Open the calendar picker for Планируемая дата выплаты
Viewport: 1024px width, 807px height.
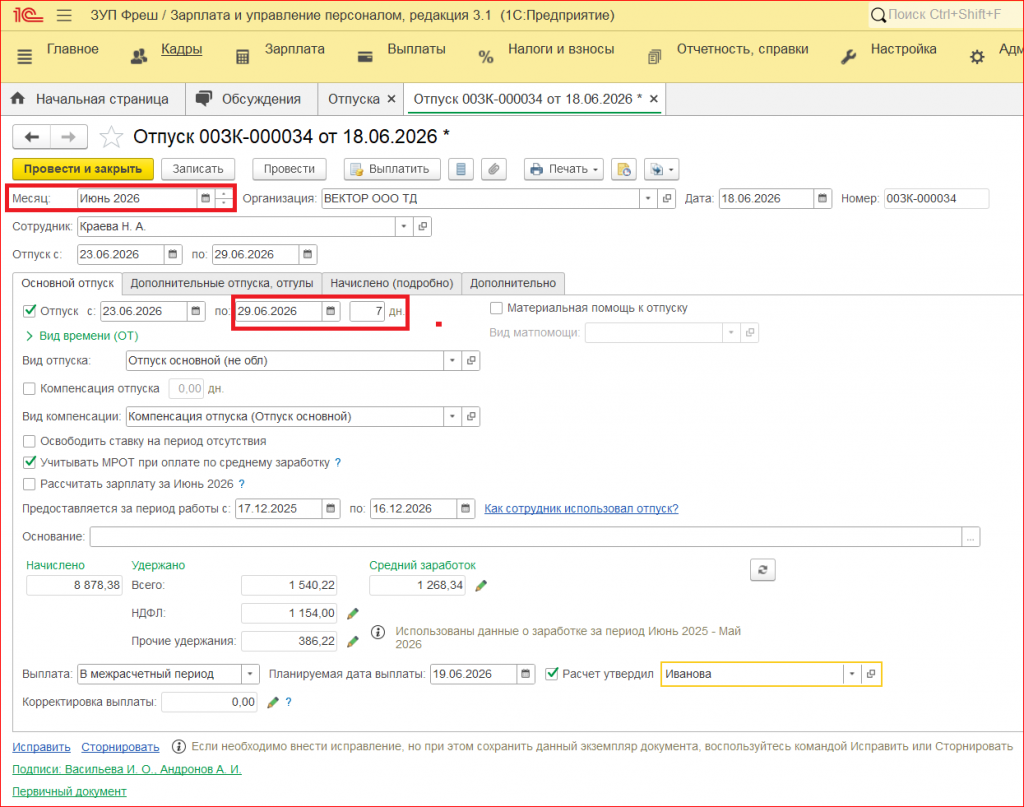point(526,674)
